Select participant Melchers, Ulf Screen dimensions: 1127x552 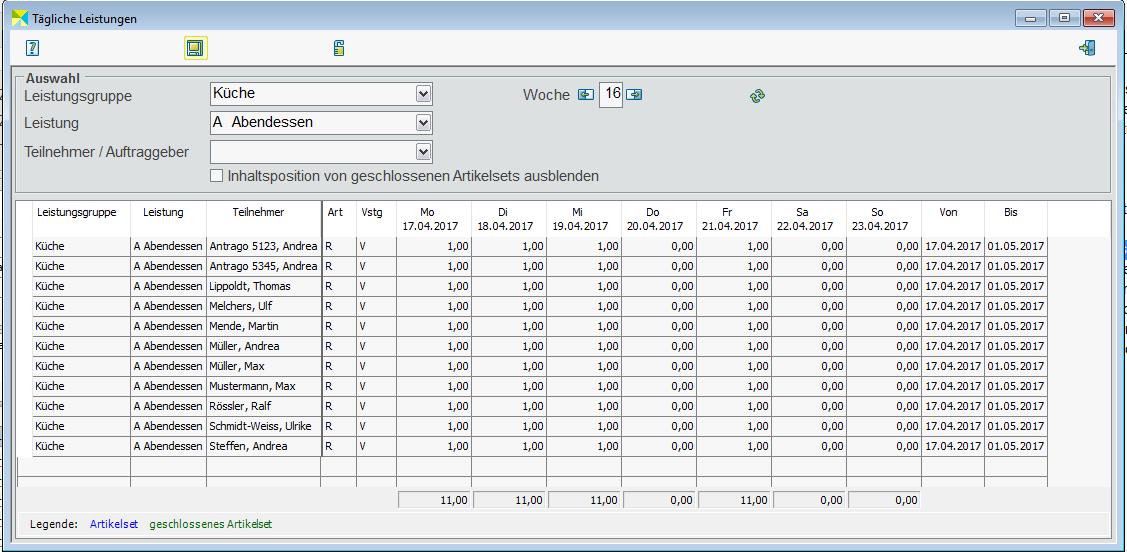(264, 306)
